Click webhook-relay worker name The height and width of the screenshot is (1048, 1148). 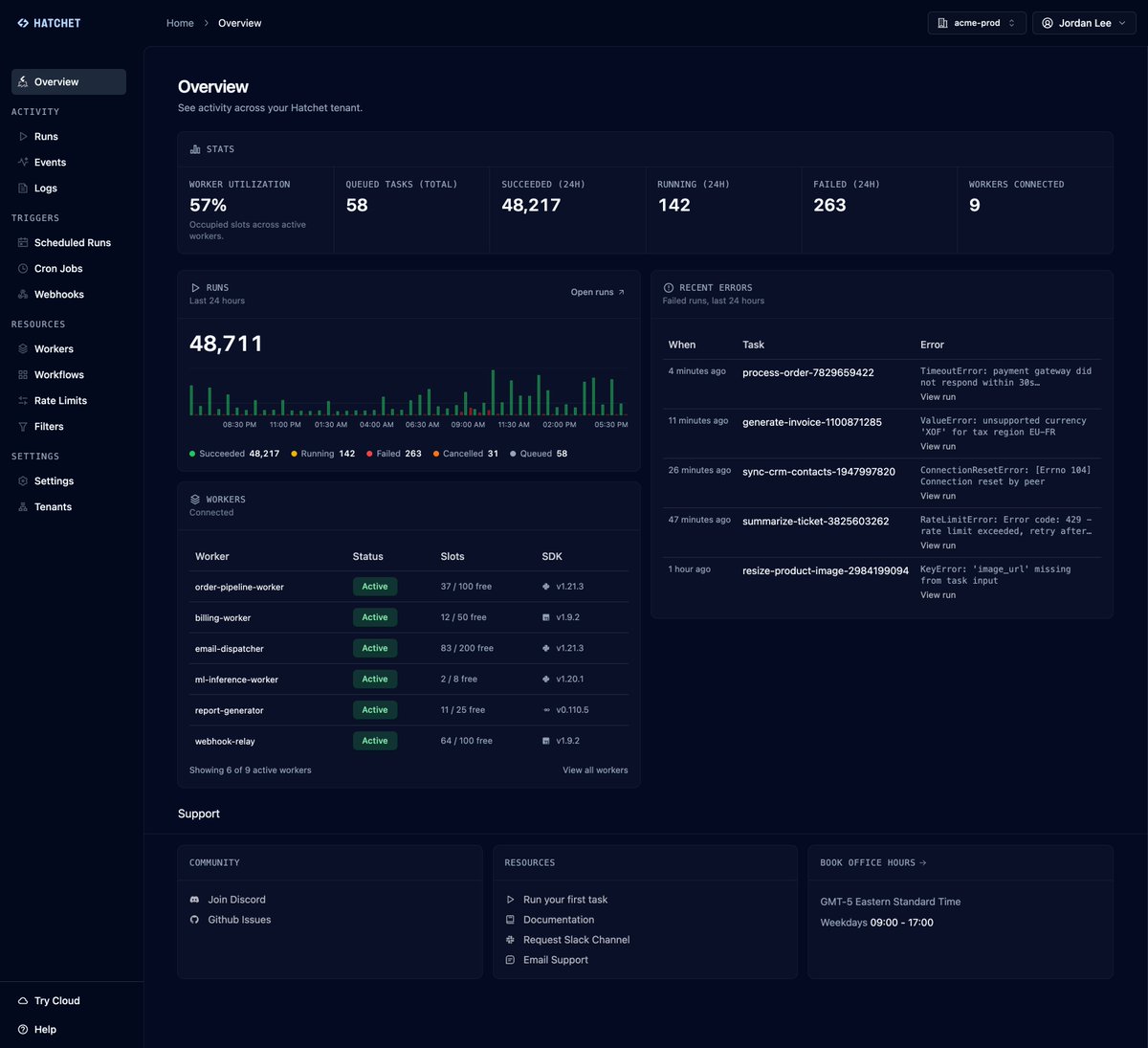click(225, 742)
